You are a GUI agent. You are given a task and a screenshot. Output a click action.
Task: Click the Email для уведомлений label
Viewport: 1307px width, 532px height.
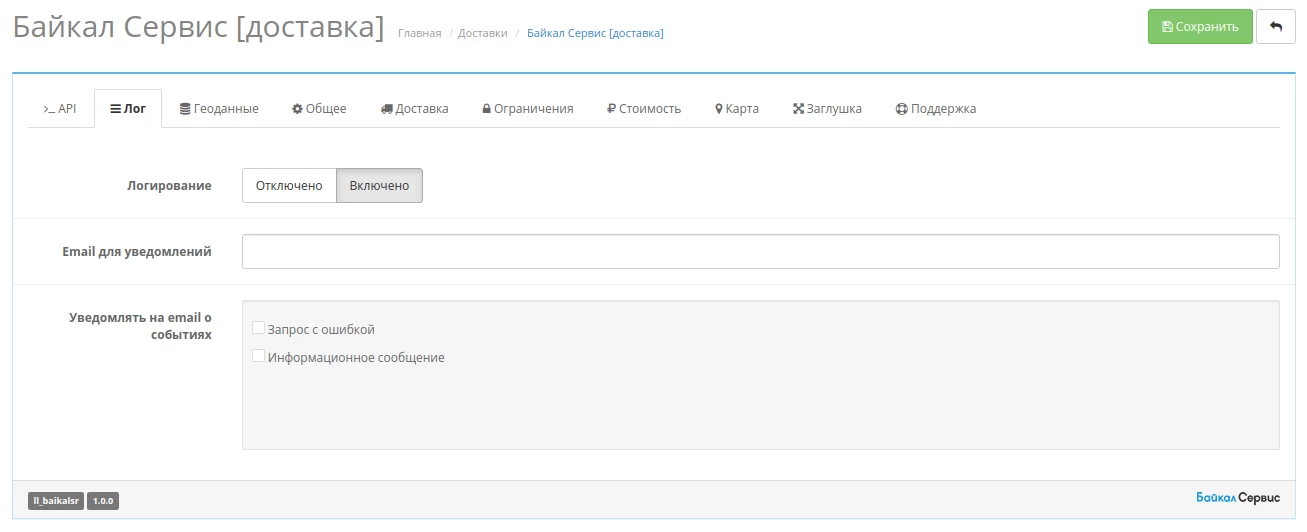tap(137, 252)
